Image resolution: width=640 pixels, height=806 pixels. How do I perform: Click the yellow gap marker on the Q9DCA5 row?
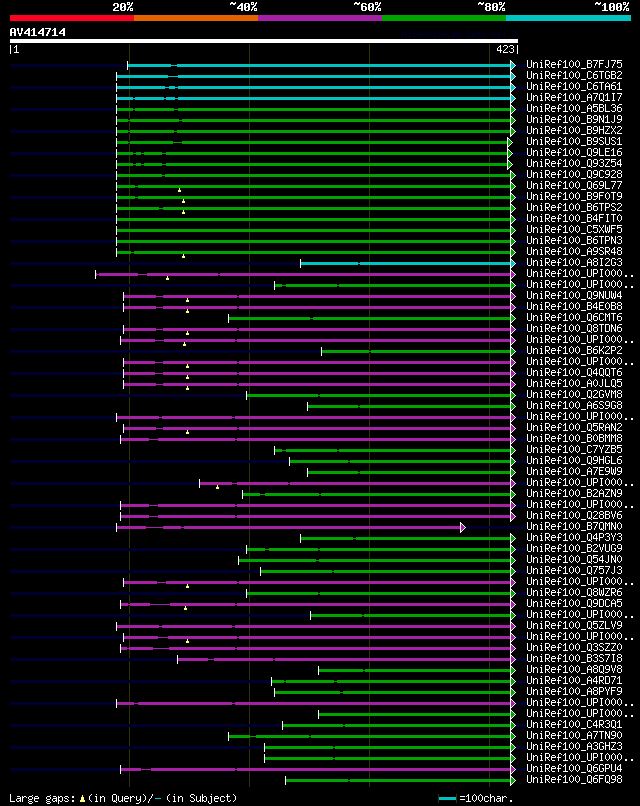pyautogui.click(x=186, y=608)
